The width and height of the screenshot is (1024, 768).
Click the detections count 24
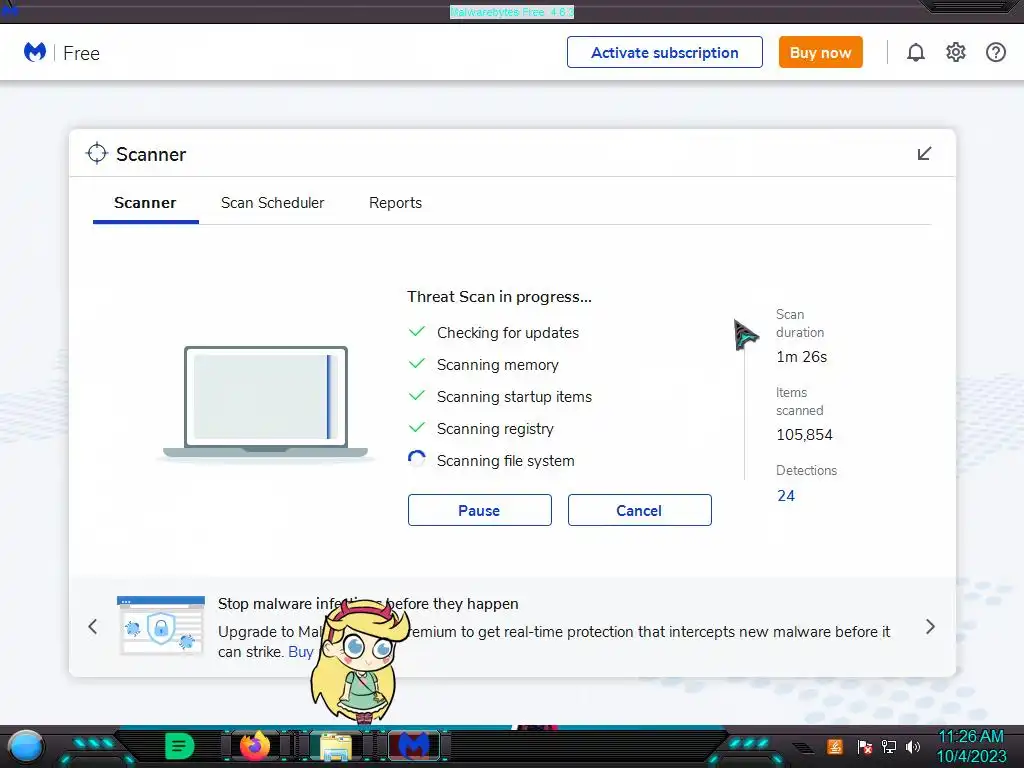coord(786,496)
